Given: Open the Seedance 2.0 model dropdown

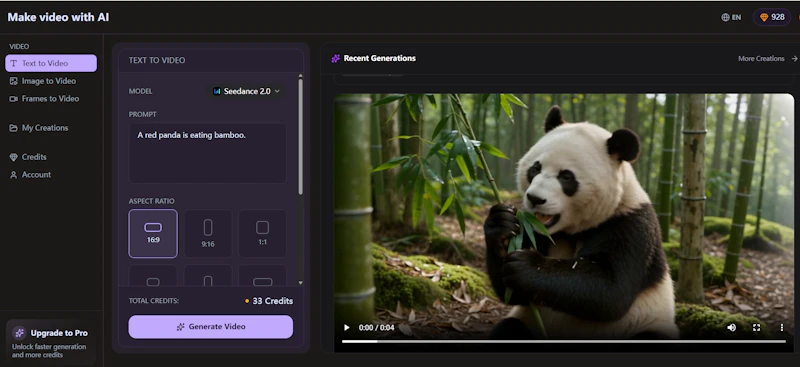Looking at the screenshot, I should click(247, 91).
